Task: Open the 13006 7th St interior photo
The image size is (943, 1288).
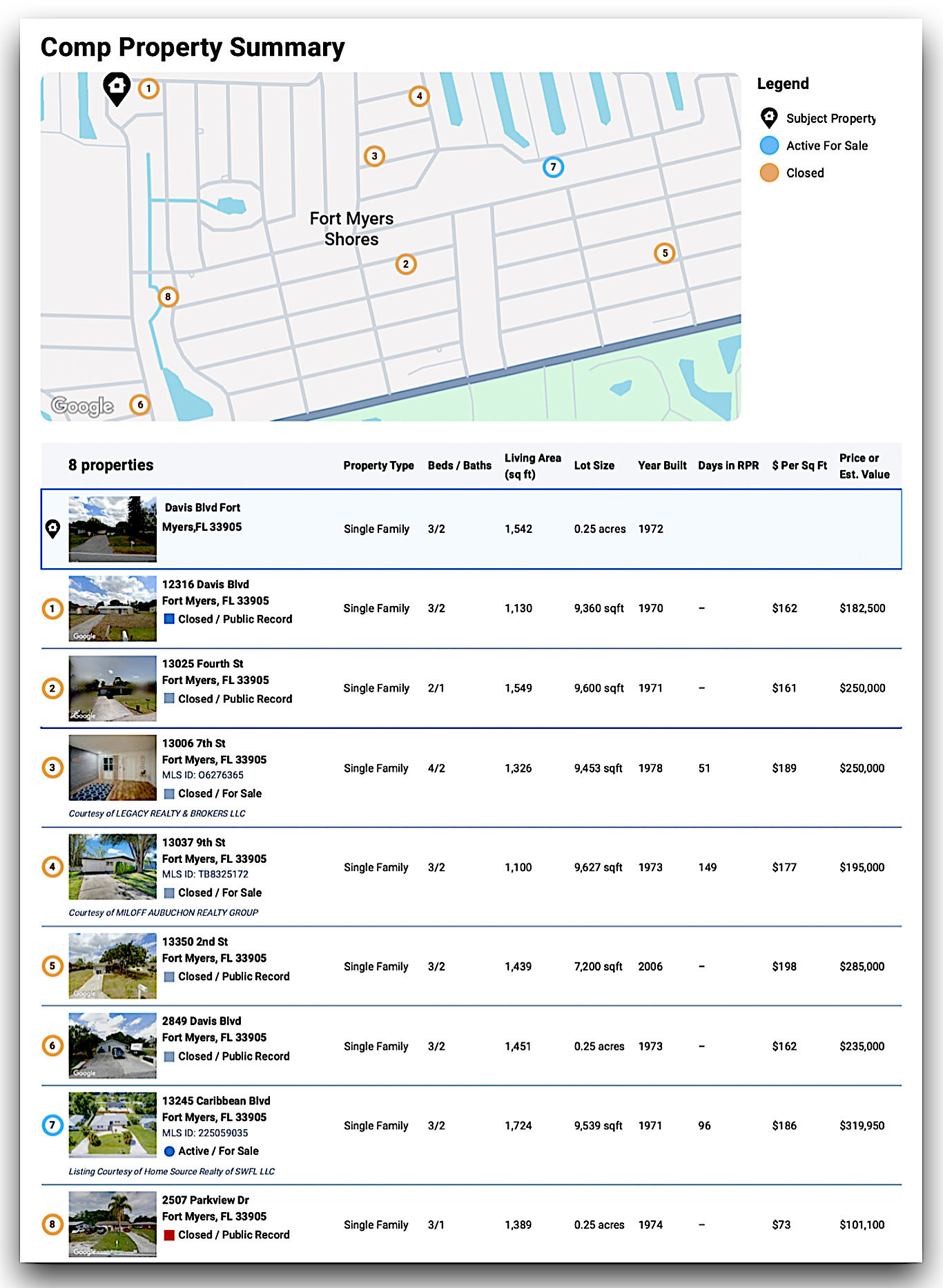Action: 113,768
